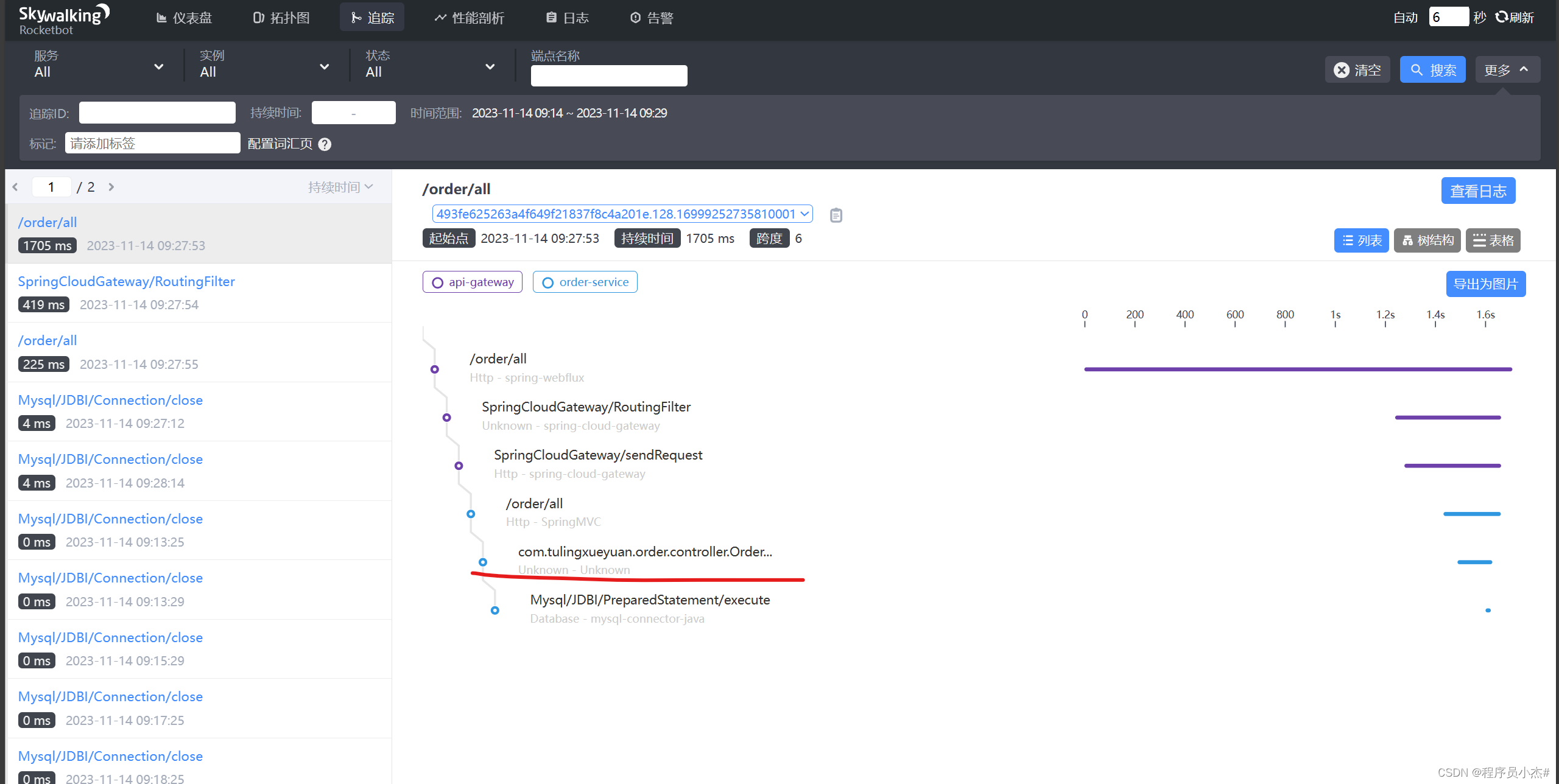The width and height of the screenshot is (1559, 784).
Task: Open the 时间范围 time range picker
Action: pyautogui.click(x=569, y=113)
